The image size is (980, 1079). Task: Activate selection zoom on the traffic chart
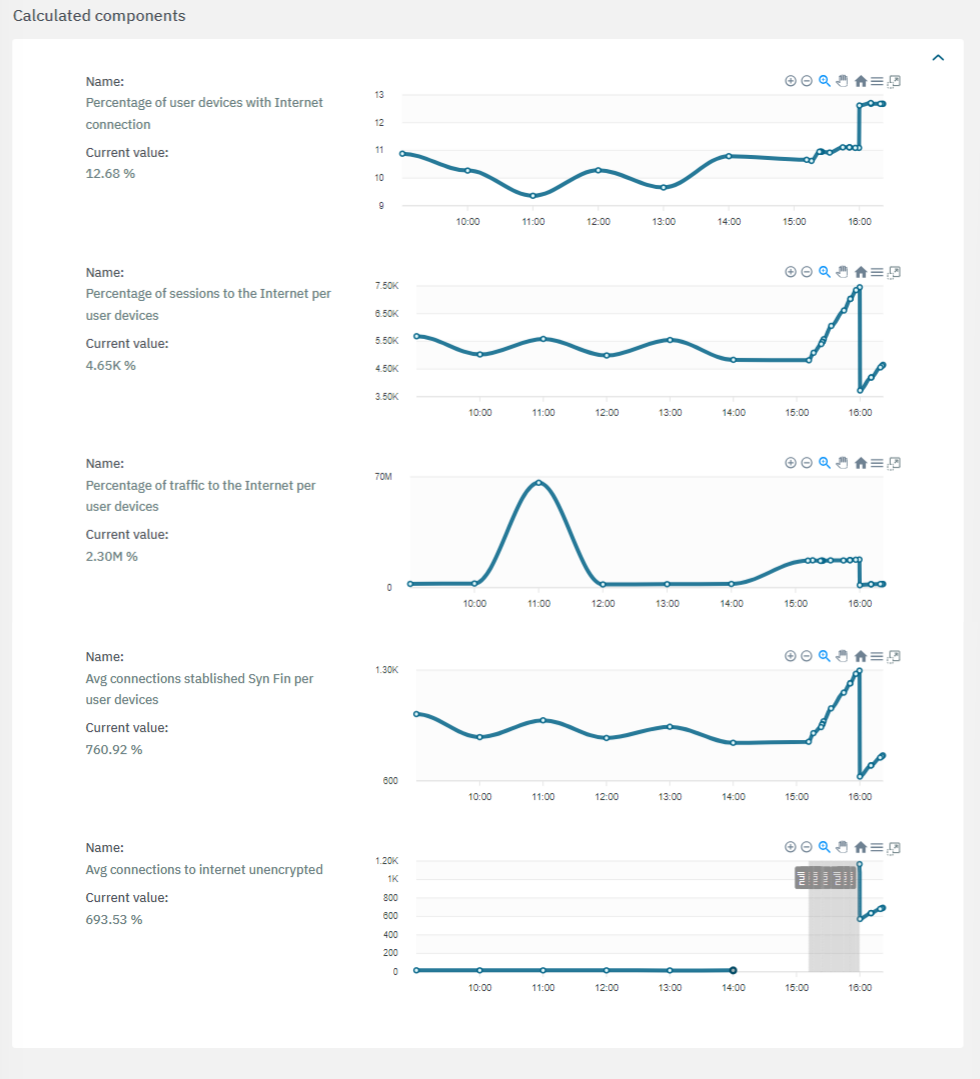[x=825, y=463]
